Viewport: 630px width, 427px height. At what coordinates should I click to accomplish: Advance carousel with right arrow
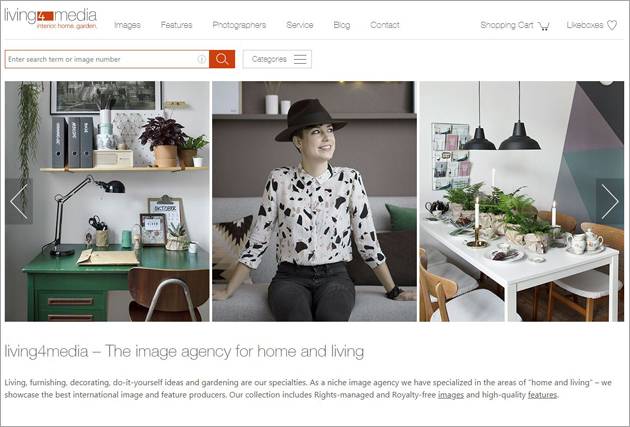click(610, 201)
